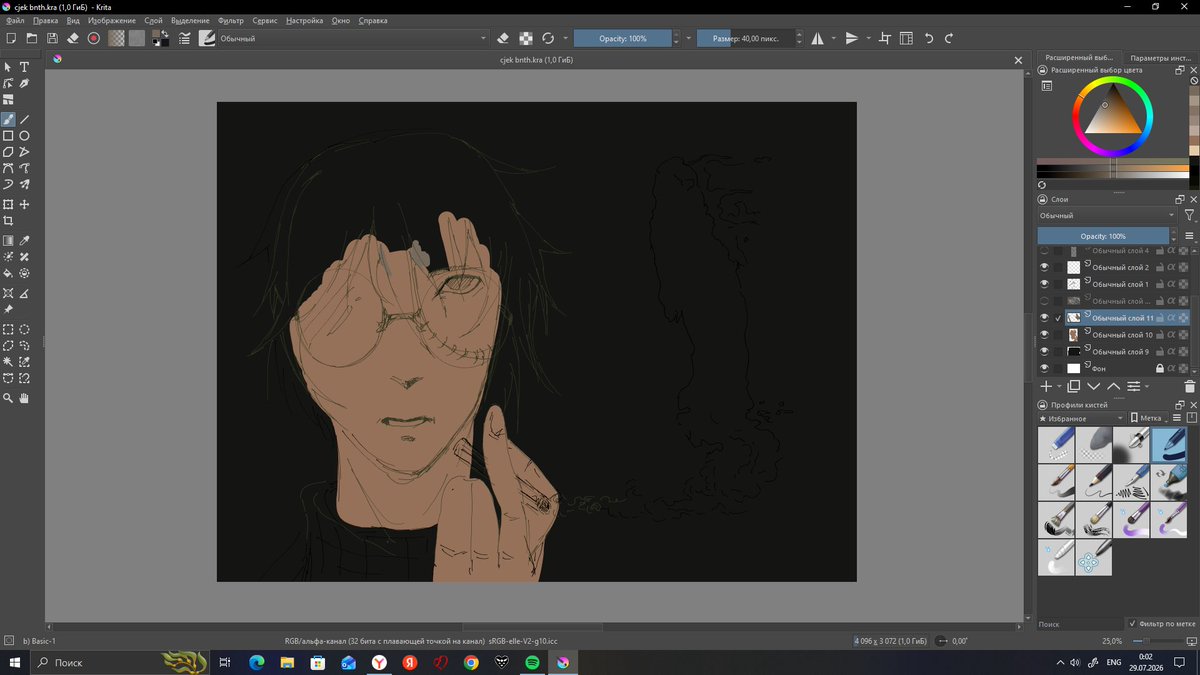Select the Line tool
This screenshot has height=675, width=1200.
[25, 119]
